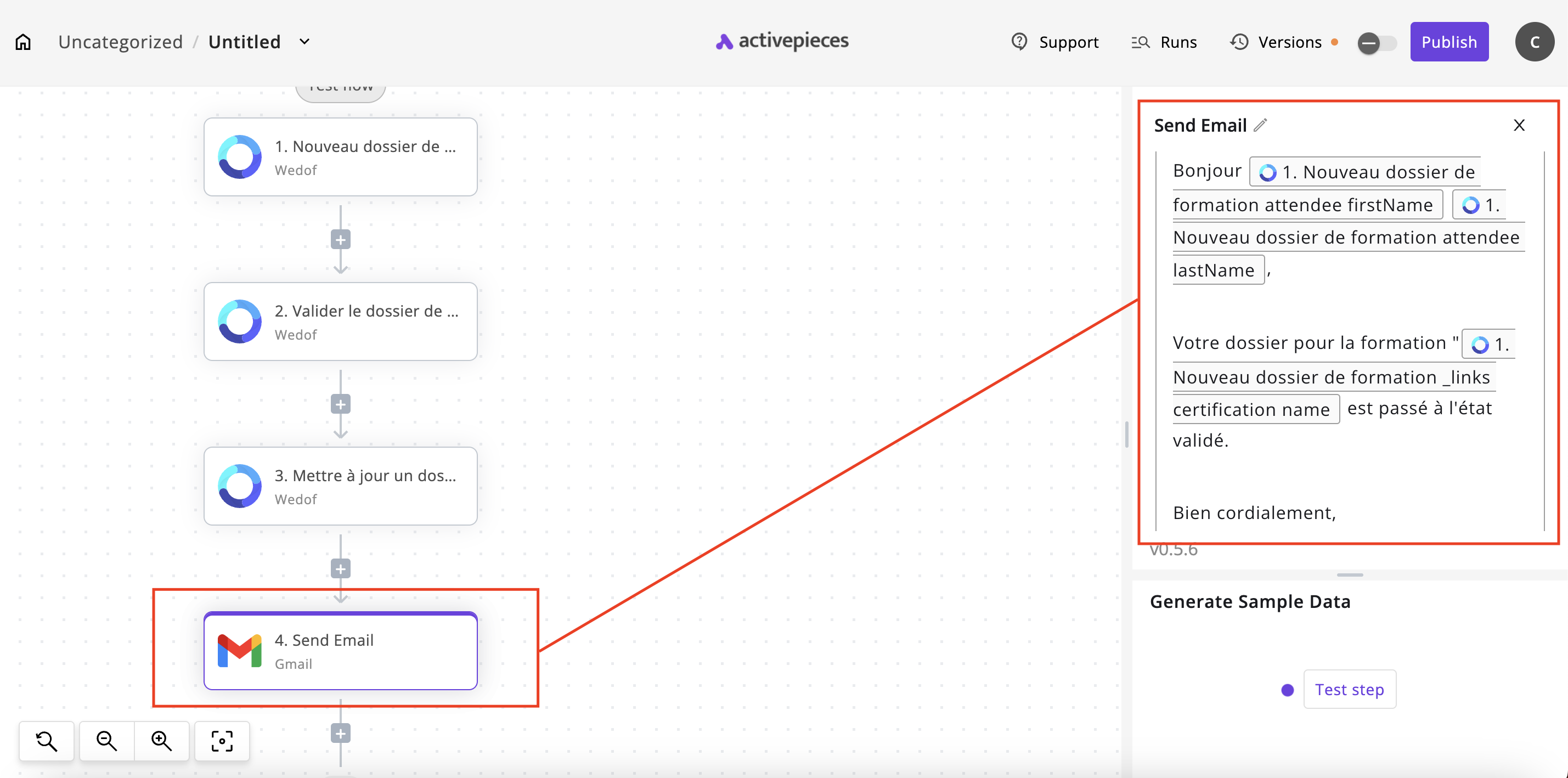Close the Send Email settings panel
Viewport: 1568px width, 778px height.
(1519, 126)
